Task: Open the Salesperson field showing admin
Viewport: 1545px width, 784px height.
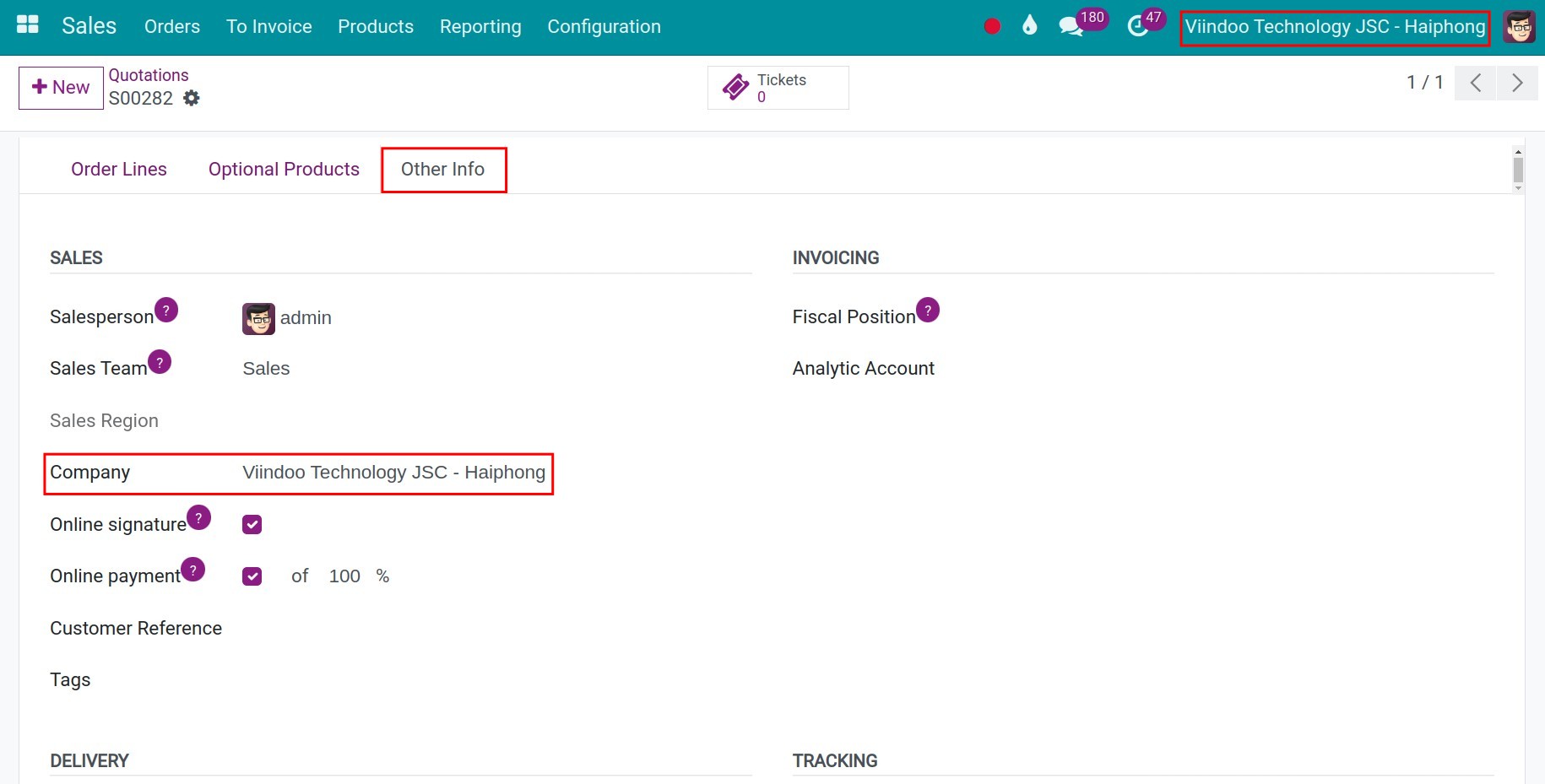Action: tap(496, 318)
